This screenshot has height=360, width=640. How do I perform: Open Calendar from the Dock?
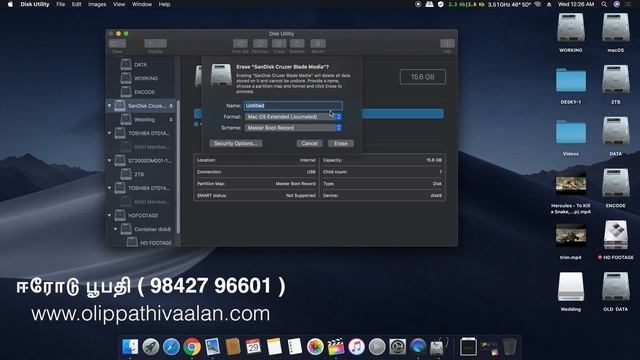click(x=253, y=347)
